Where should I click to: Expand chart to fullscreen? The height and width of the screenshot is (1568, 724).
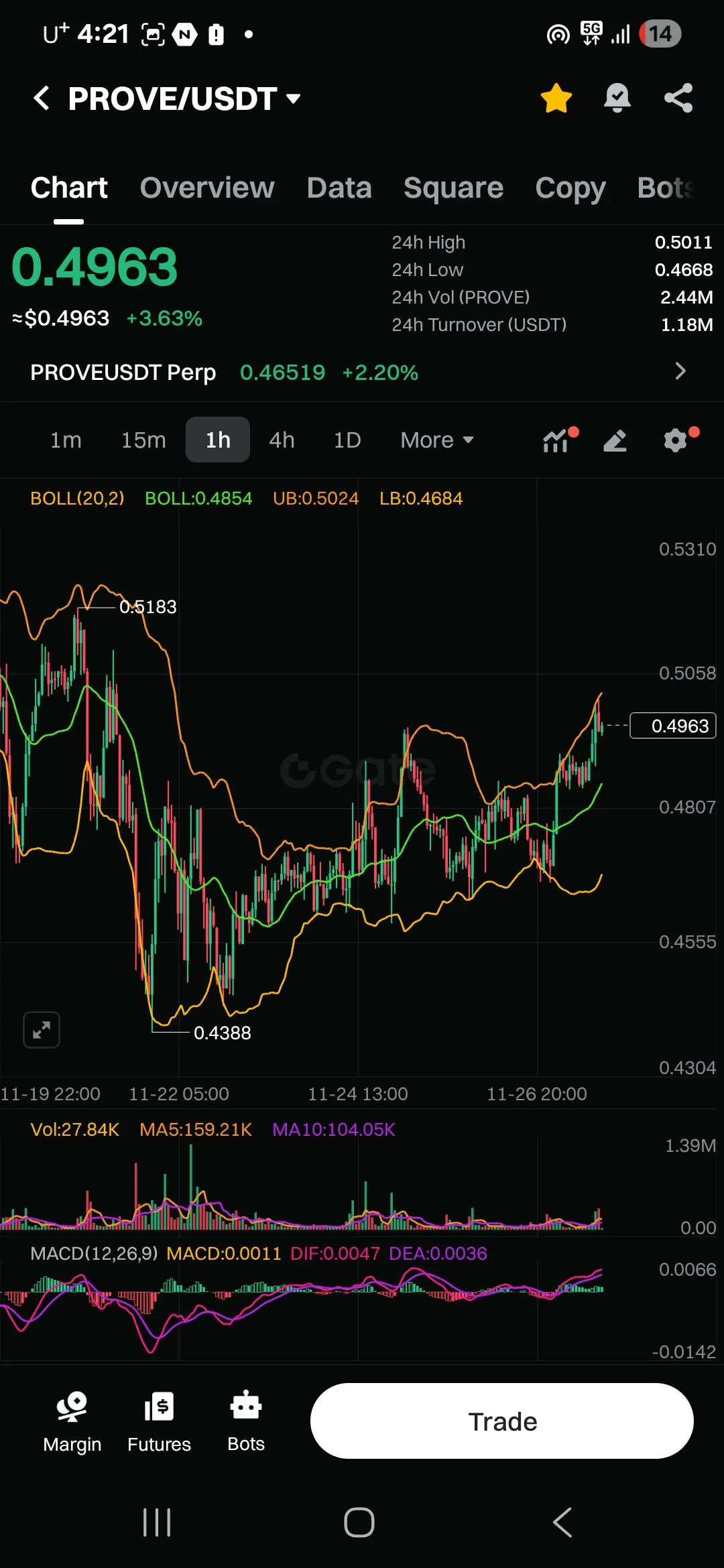click(x=42, y=1030)
